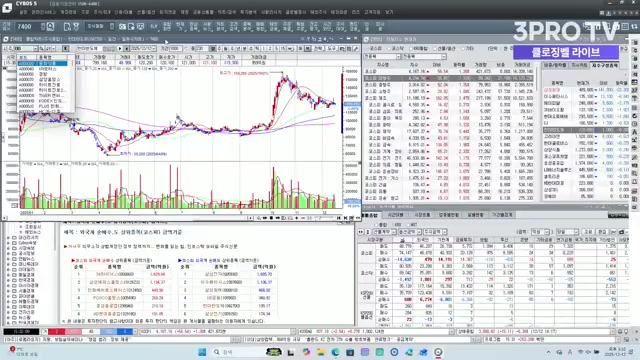The image size is (640, 360).
Task: Open Windows Start menu
Action: click(x=202, y=352)
